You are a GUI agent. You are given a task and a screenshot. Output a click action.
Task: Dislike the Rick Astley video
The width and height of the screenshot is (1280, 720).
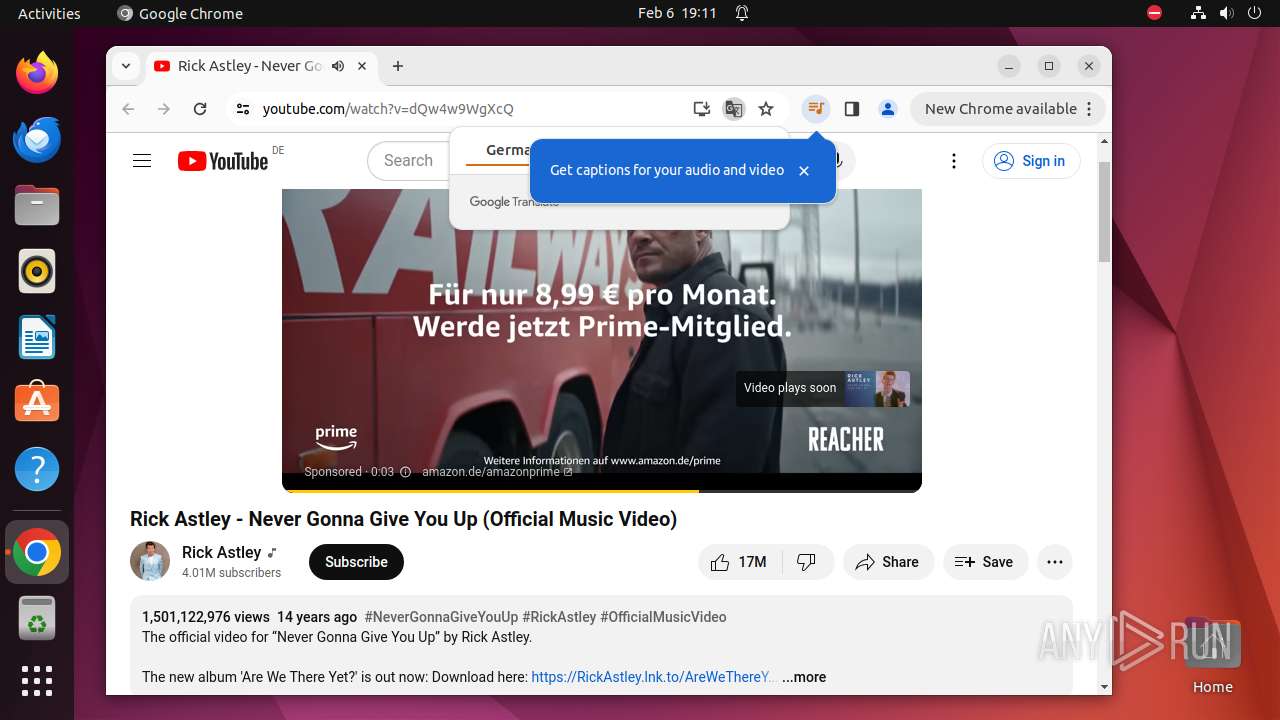click(x=807, y=562)
